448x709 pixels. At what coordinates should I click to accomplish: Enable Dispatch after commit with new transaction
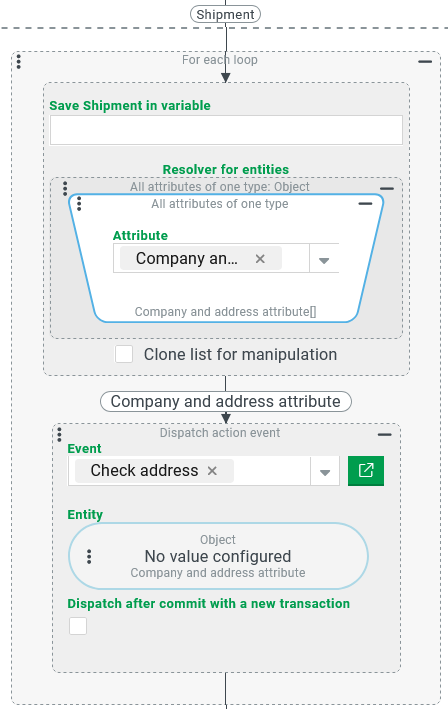click(78, 626)
